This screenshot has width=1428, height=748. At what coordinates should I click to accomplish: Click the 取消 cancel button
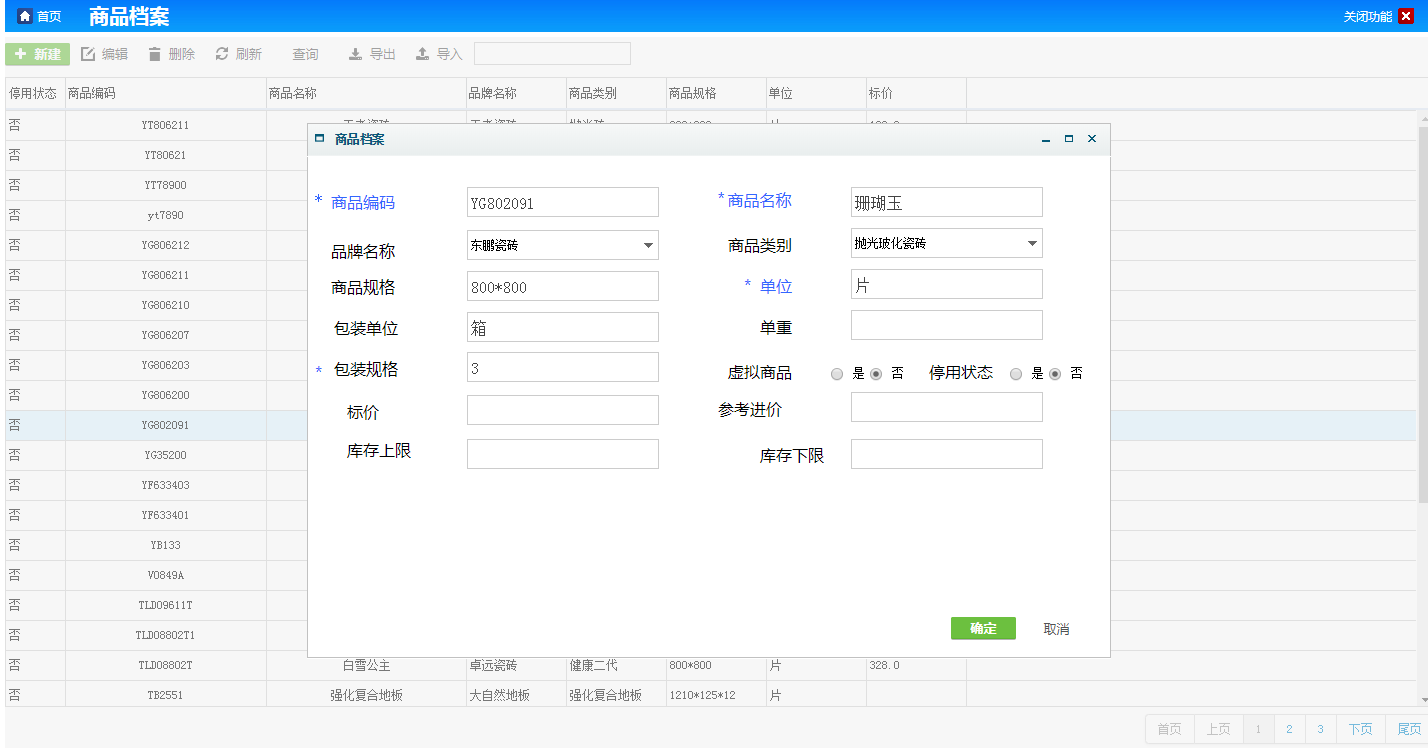[1056, 629]
